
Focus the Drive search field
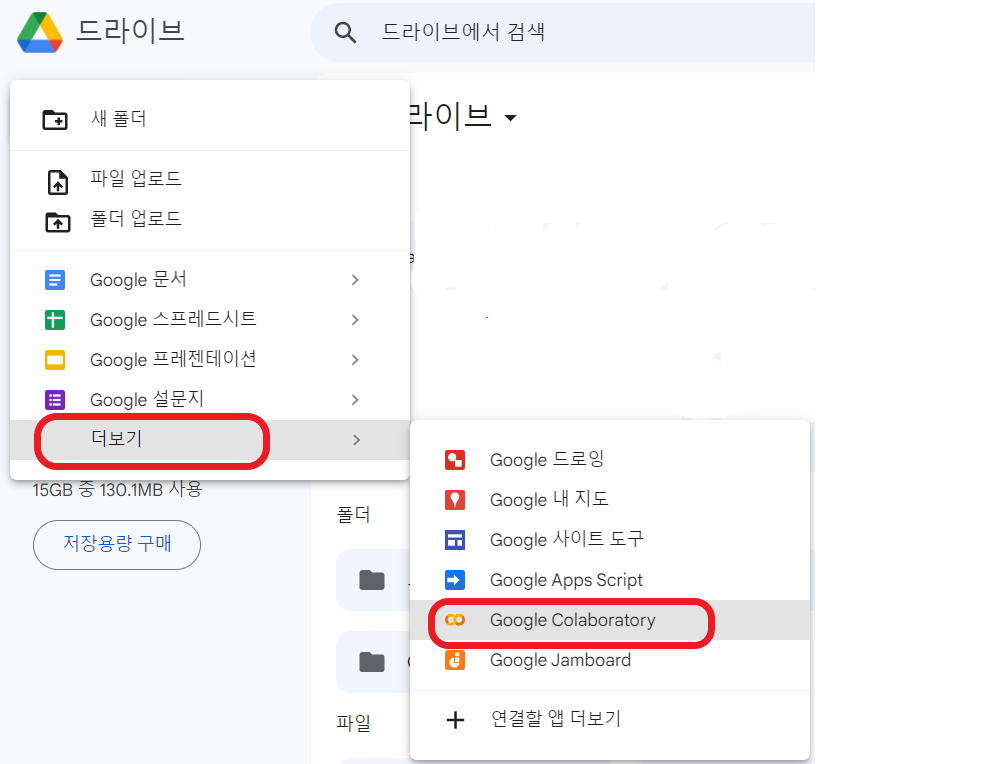(563, 32)
